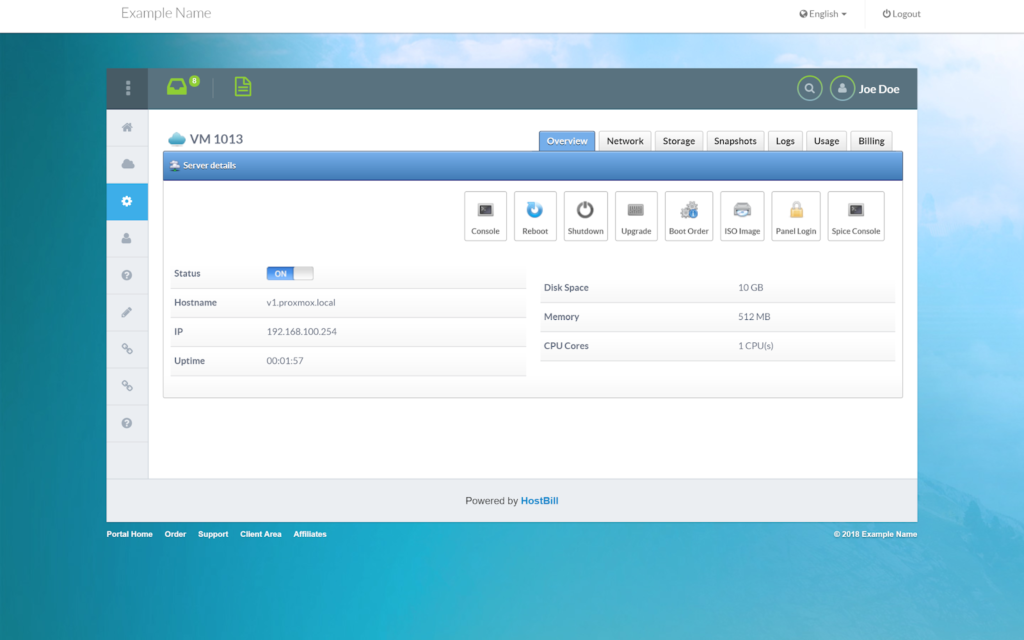Click the Joe Doe user name
Viewport: 1024px width, 640px height.
pyautogui.click(x=879, y=89)
